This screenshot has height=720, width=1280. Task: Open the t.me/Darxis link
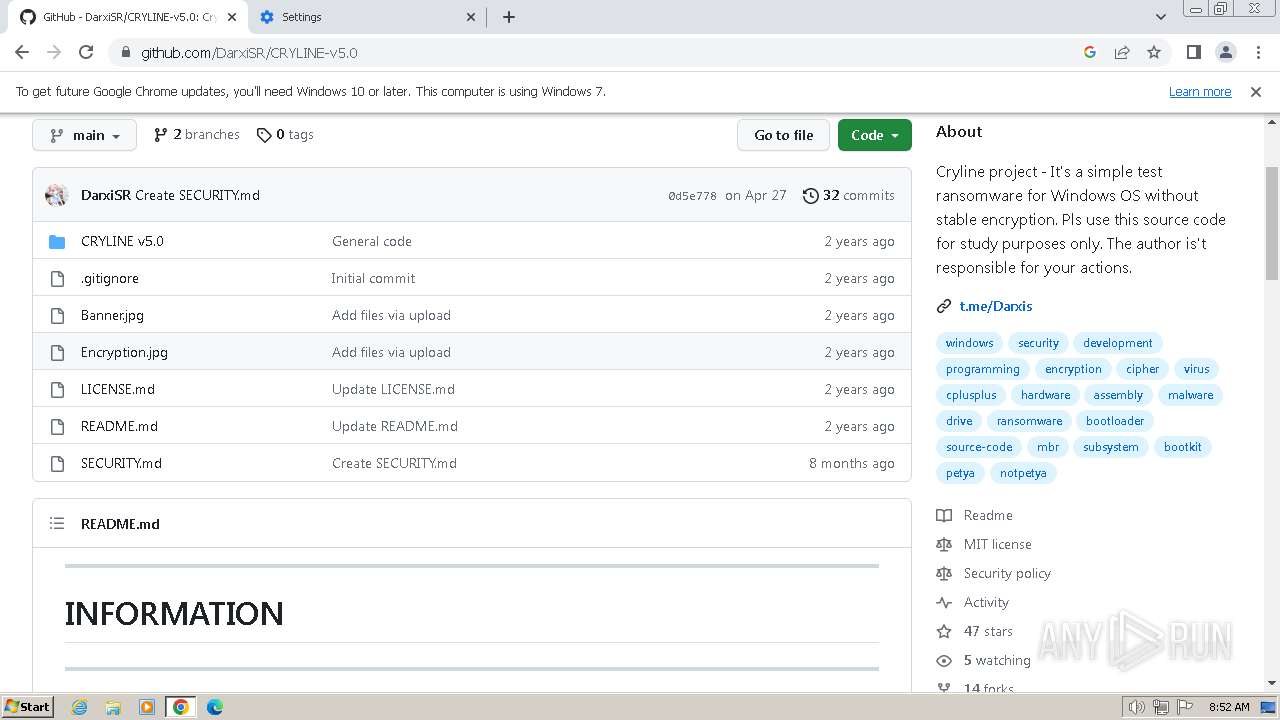point(995,306)
